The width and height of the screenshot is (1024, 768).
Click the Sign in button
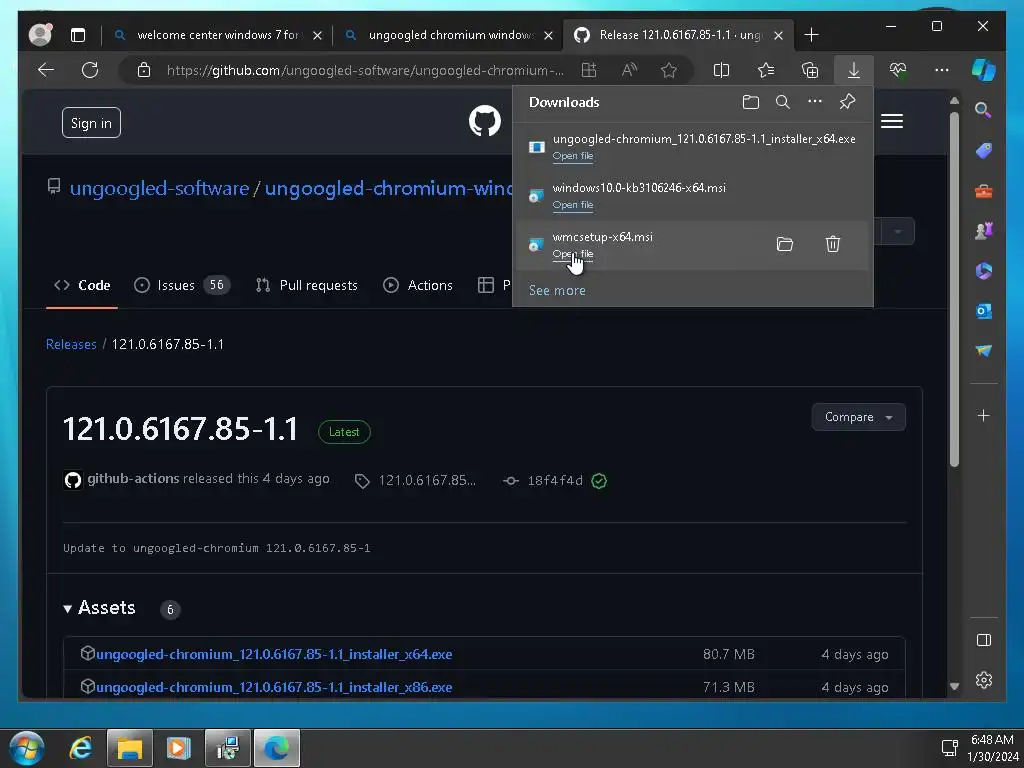point(91,123)
